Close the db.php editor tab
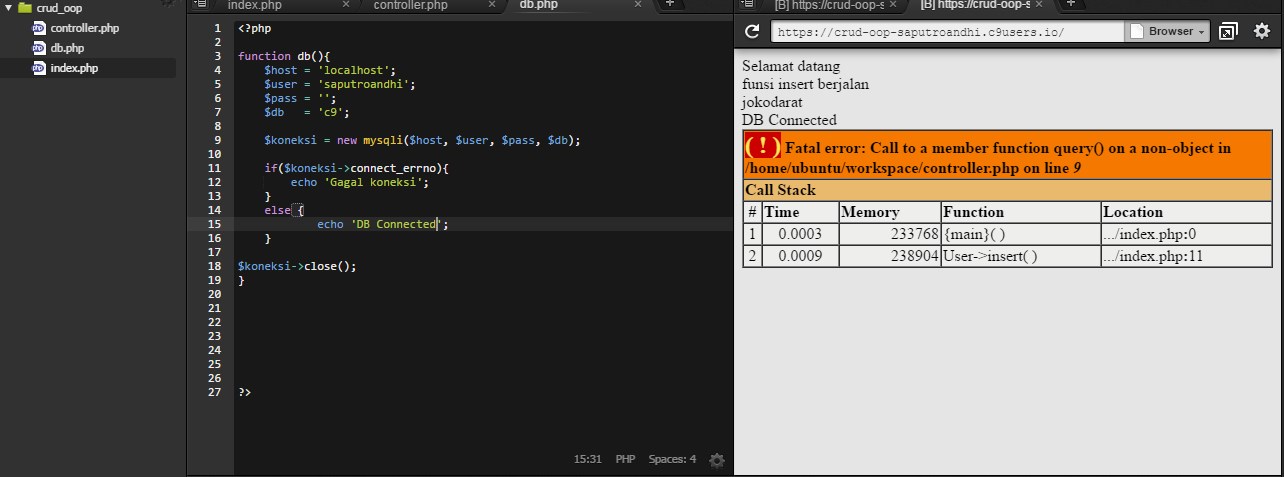1284x477 pixels. tap(638, 4)
